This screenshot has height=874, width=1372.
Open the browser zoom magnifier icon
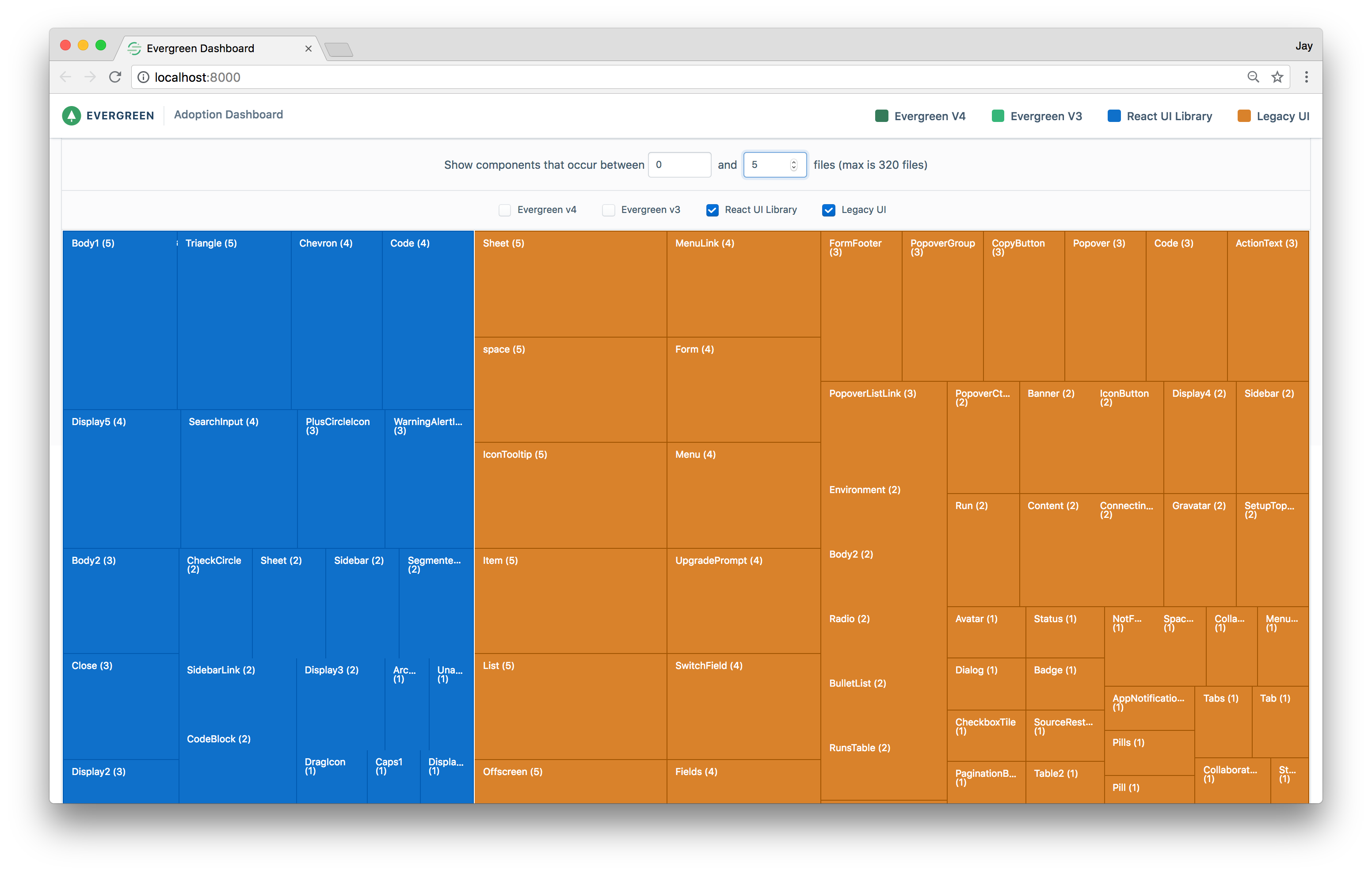point(1253,77)
